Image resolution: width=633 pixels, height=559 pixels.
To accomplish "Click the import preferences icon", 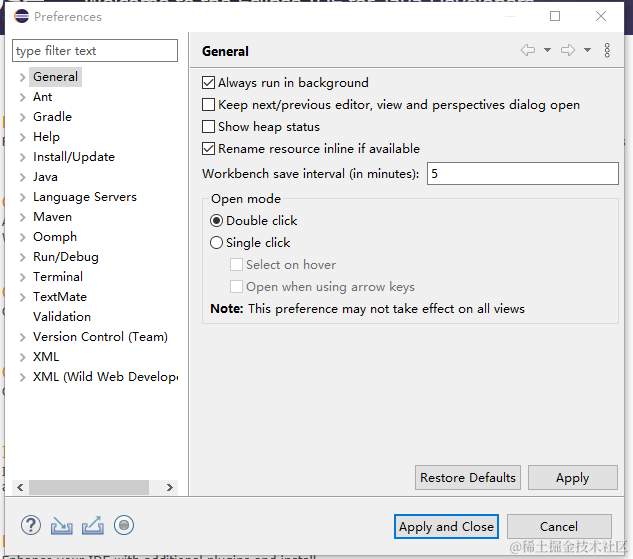I will pyautogui.click(x=62, y=525).
